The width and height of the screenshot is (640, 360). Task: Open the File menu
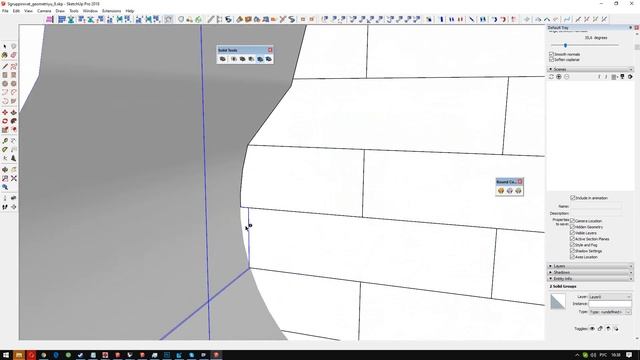tap(5, 11)
